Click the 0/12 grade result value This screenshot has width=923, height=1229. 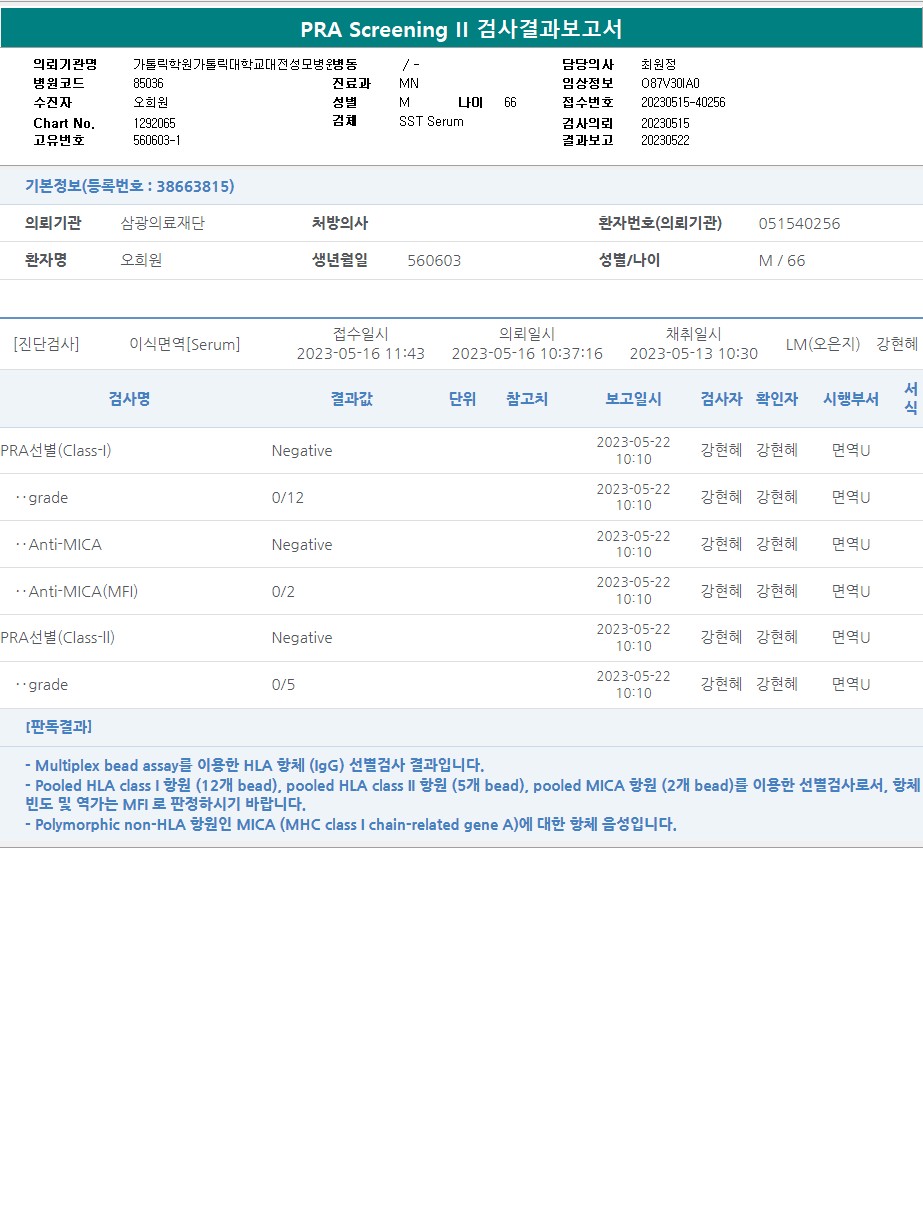[287, 497]
